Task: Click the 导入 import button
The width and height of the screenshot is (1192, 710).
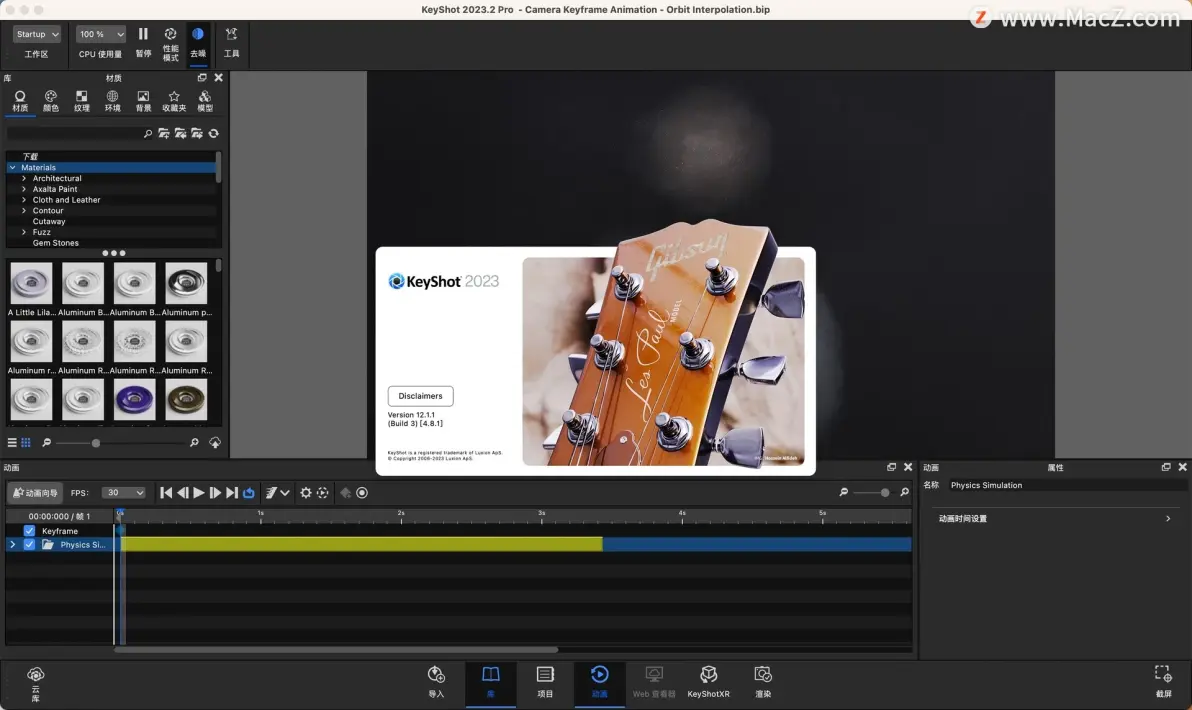Action: (x=436, y=681)
